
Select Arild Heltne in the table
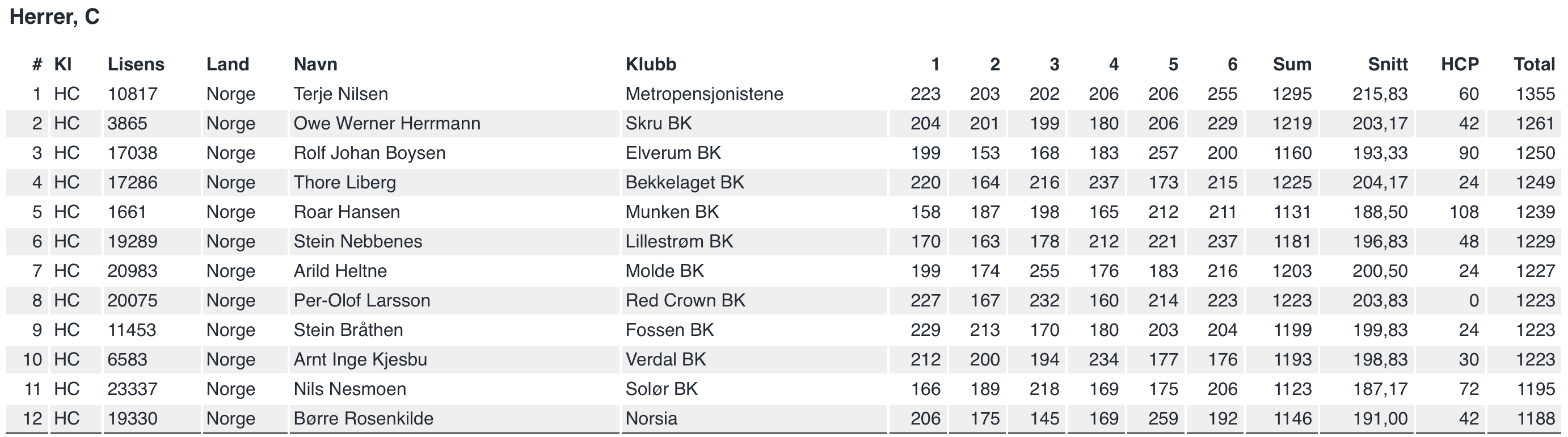click(340, 271)
